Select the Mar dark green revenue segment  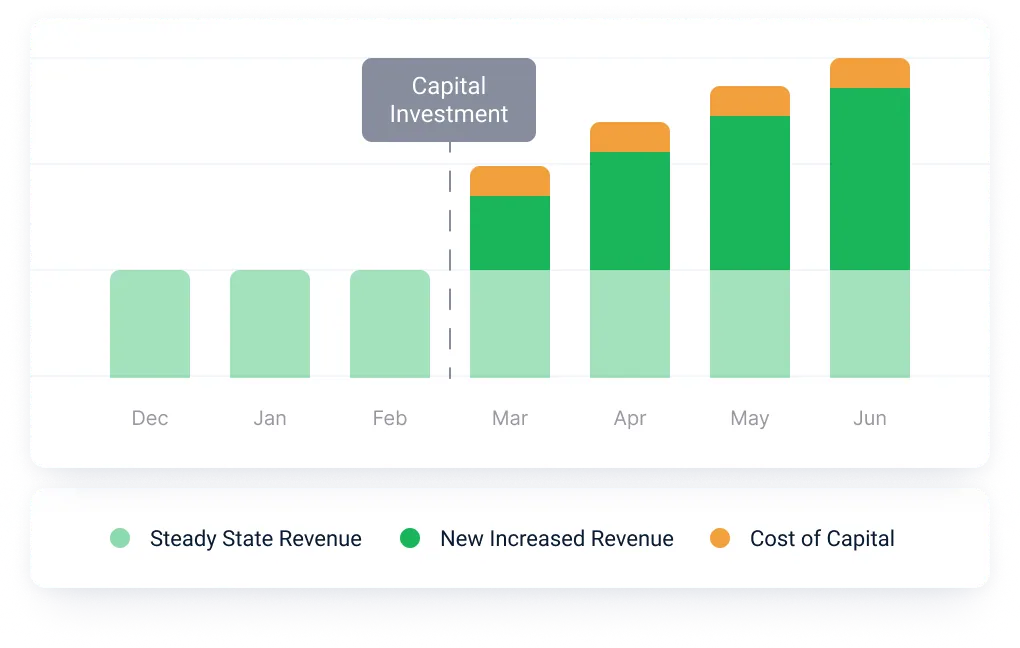[510, 233]
